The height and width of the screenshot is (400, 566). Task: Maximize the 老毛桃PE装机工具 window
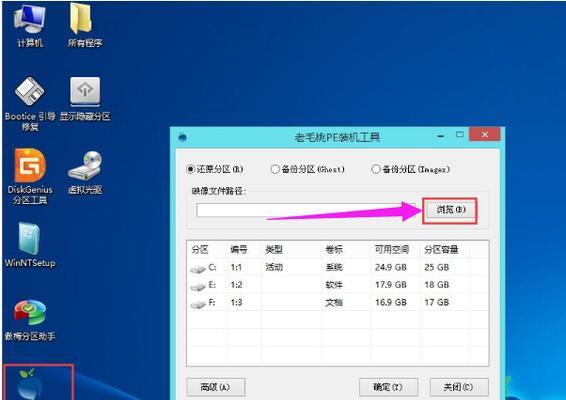pos(460,135)
